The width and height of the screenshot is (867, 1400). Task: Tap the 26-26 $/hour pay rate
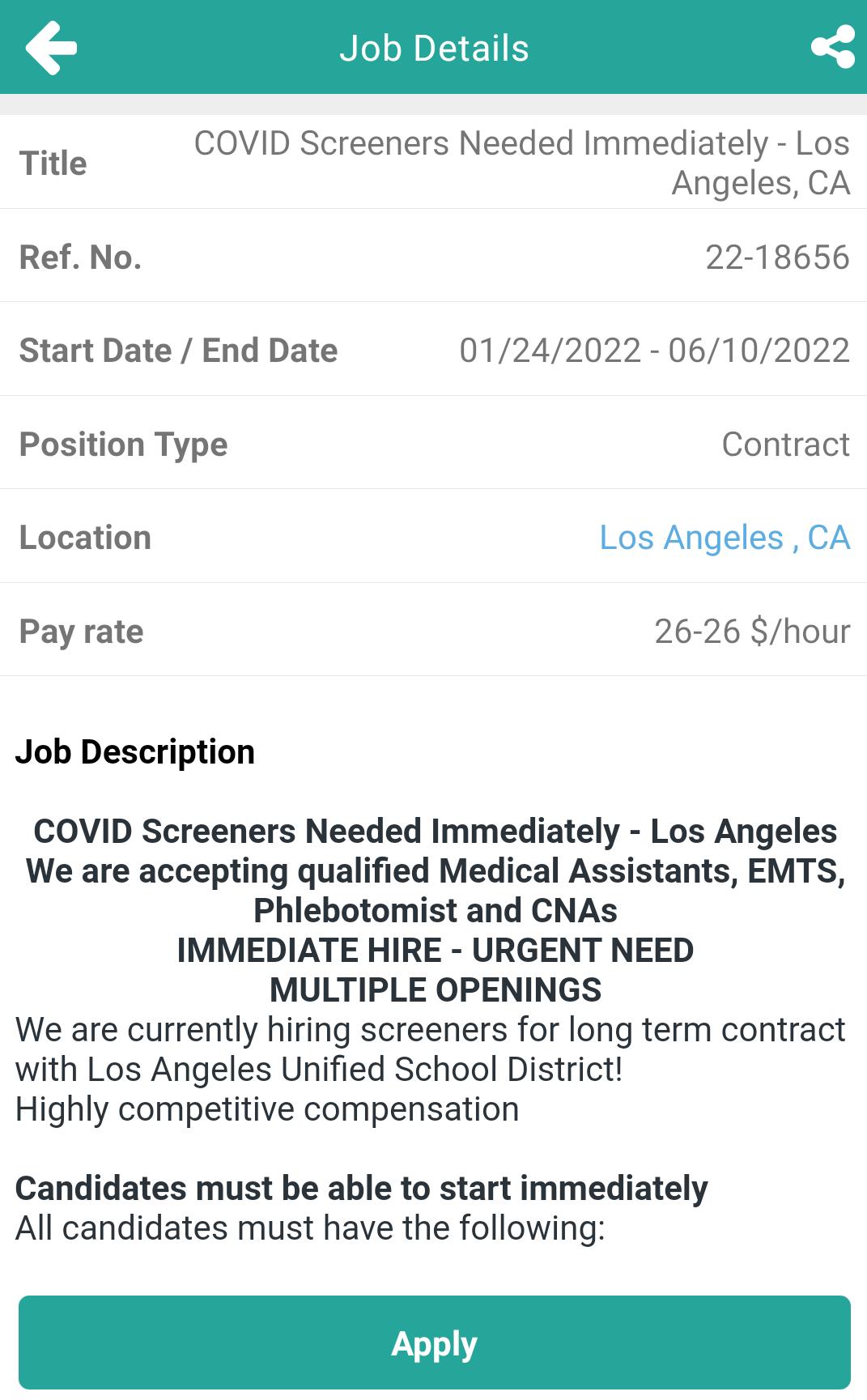point(752,632)
